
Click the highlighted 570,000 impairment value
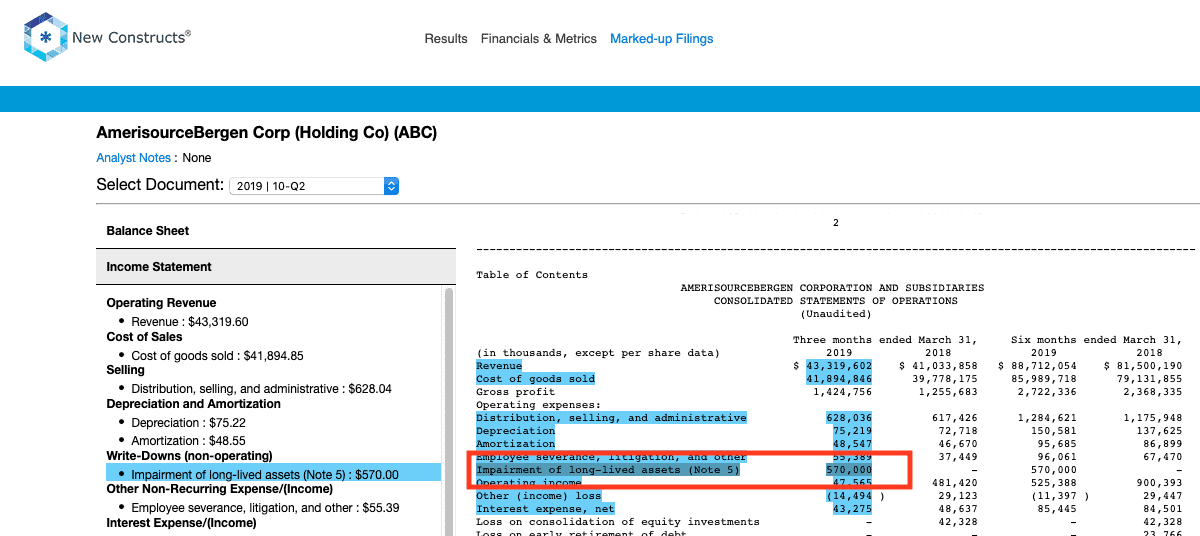(x=849, y=470)
